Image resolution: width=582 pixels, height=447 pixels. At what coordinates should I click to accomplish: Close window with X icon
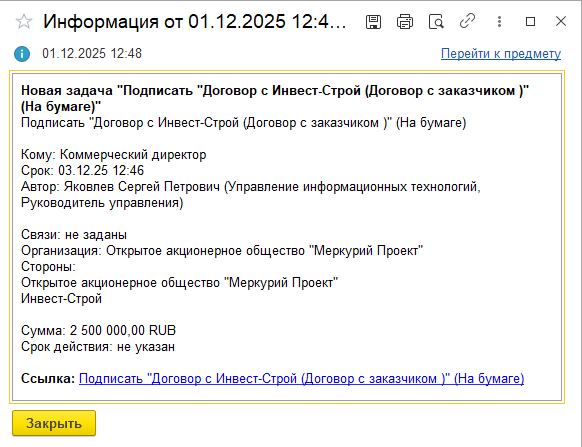[561, 21]
